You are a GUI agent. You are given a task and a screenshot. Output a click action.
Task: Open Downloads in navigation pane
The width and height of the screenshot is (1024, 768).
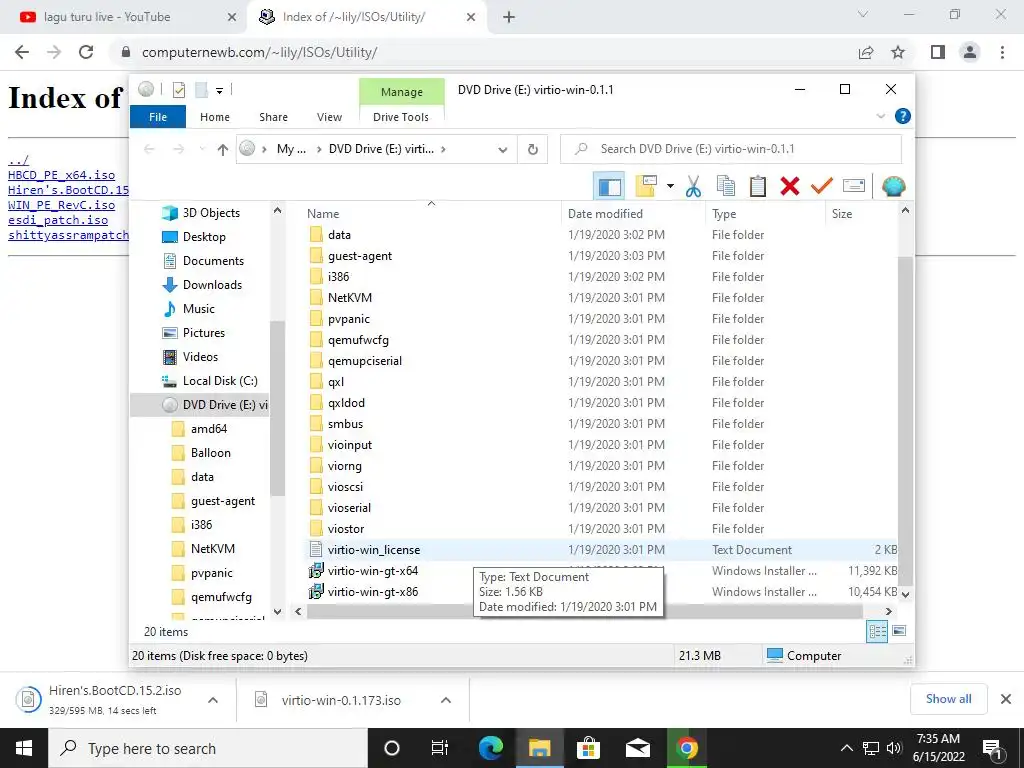[x=212, y=285]
